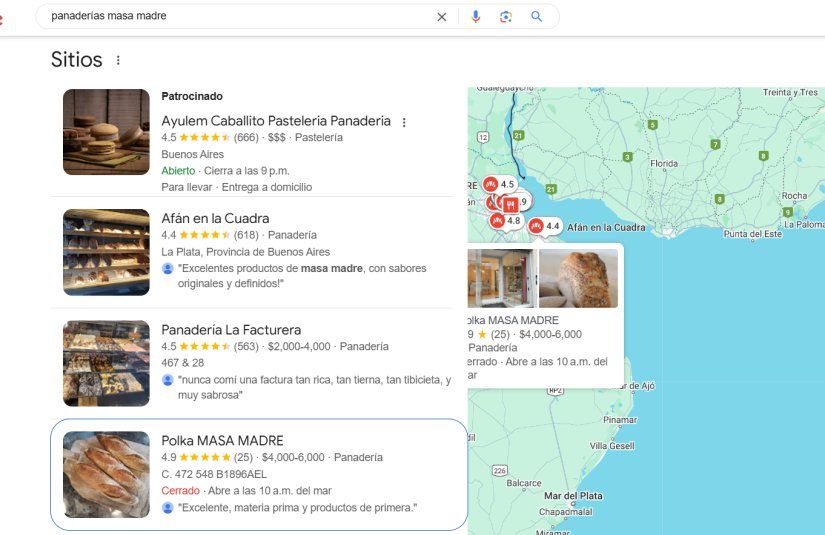This screenshot has height=535, width=825.
Task: Click the 'Balcarce' map label
Action: pos(524,483)
